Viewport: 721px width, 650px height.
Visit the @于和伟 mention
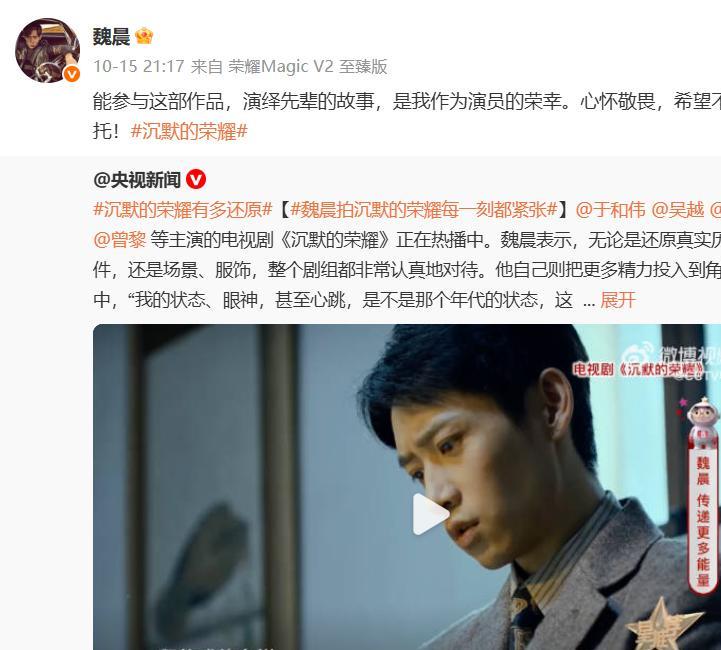pos(610,210)
